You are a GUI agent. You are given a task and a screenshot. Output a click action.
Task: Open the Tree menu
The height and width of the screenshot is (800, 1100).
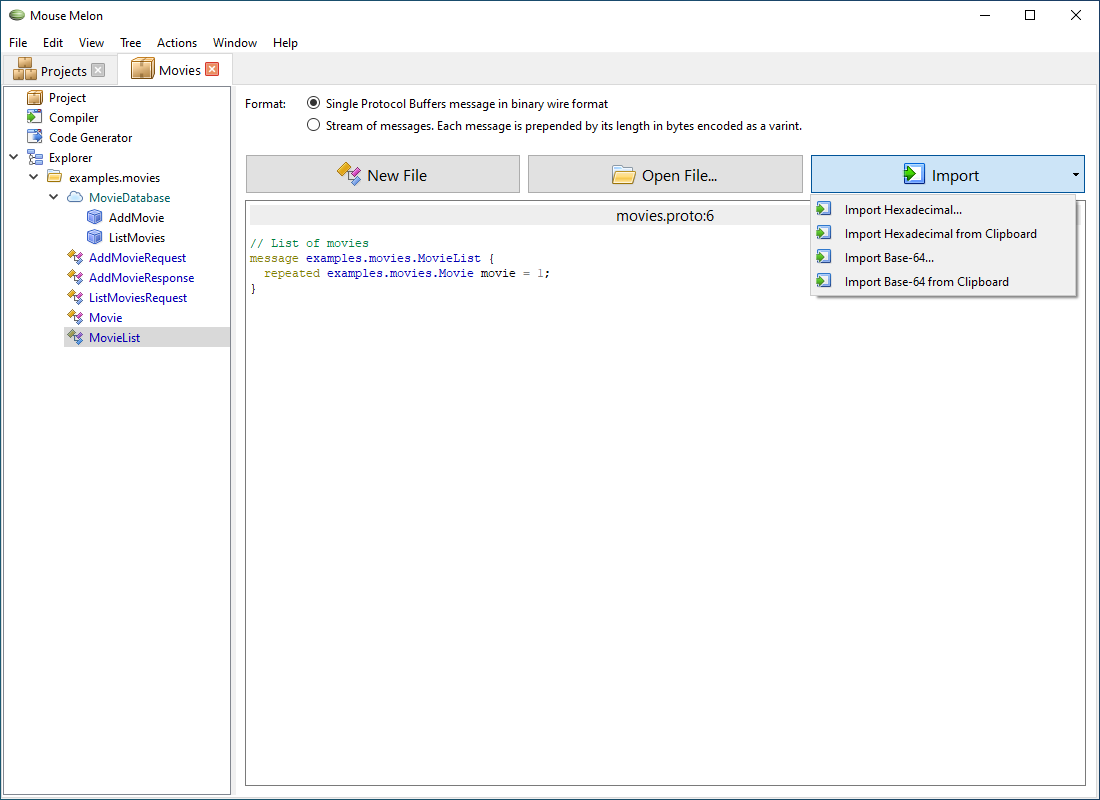click(130, 43)
